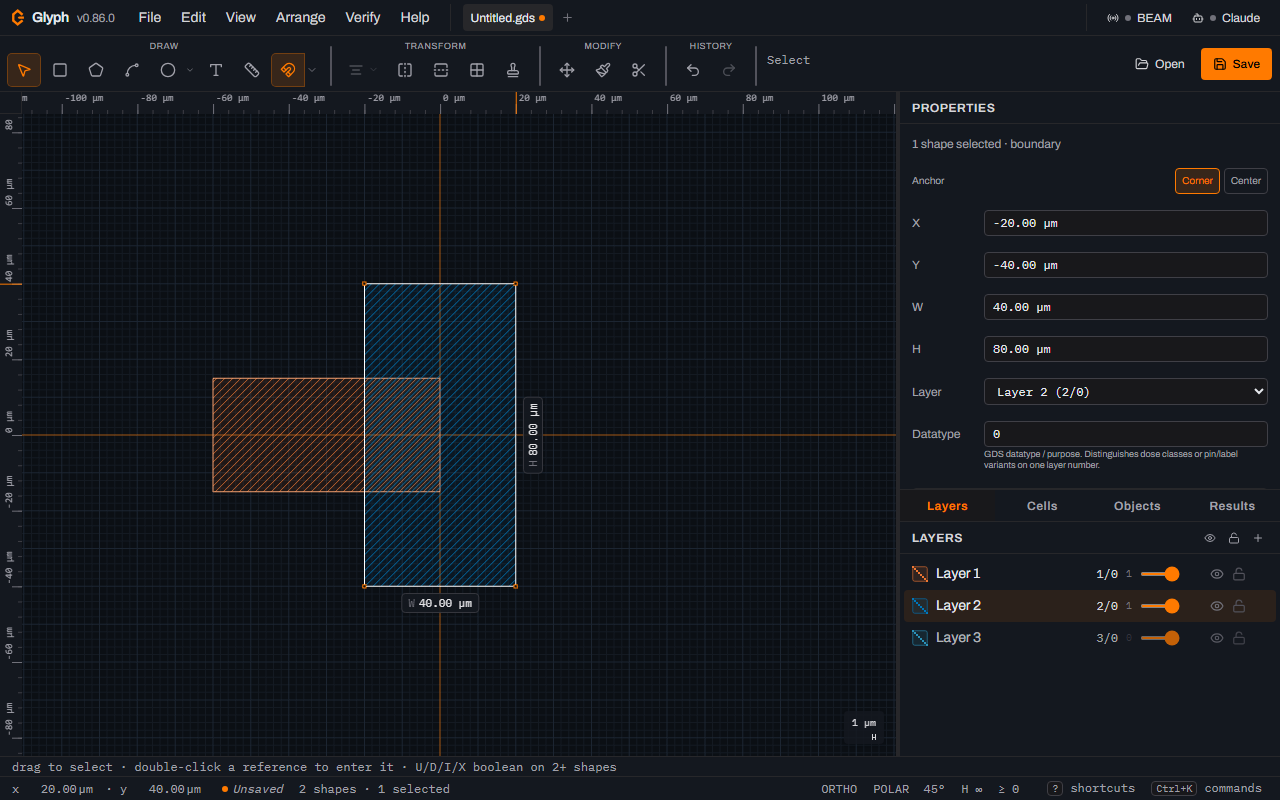This screenshot has height=800, width=1280.
Task: Lock Layer 3
Action: [1239, 638]
